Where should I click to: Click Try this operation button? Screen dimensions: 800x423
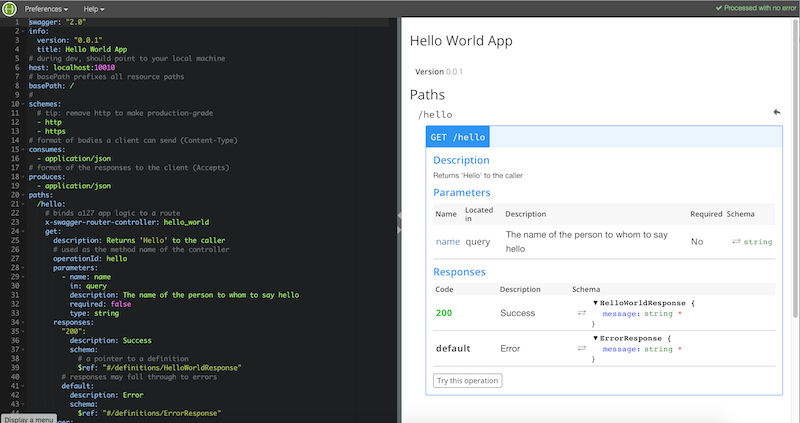click(467, 381)
